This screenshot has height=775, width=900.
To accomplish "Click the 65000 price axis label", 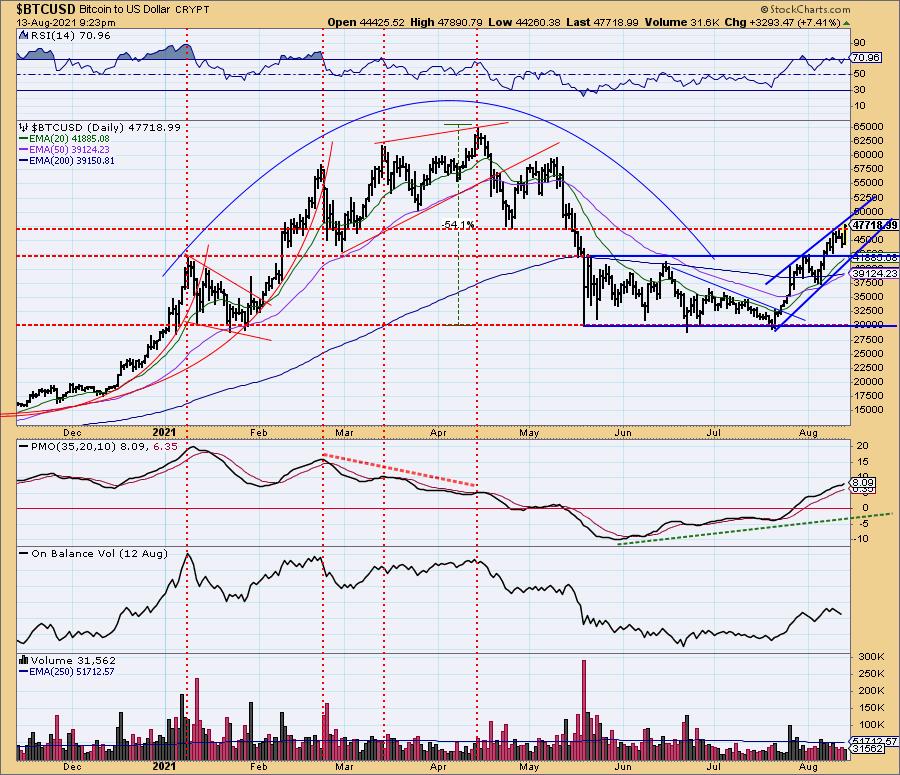I will (x=868, y=126).
